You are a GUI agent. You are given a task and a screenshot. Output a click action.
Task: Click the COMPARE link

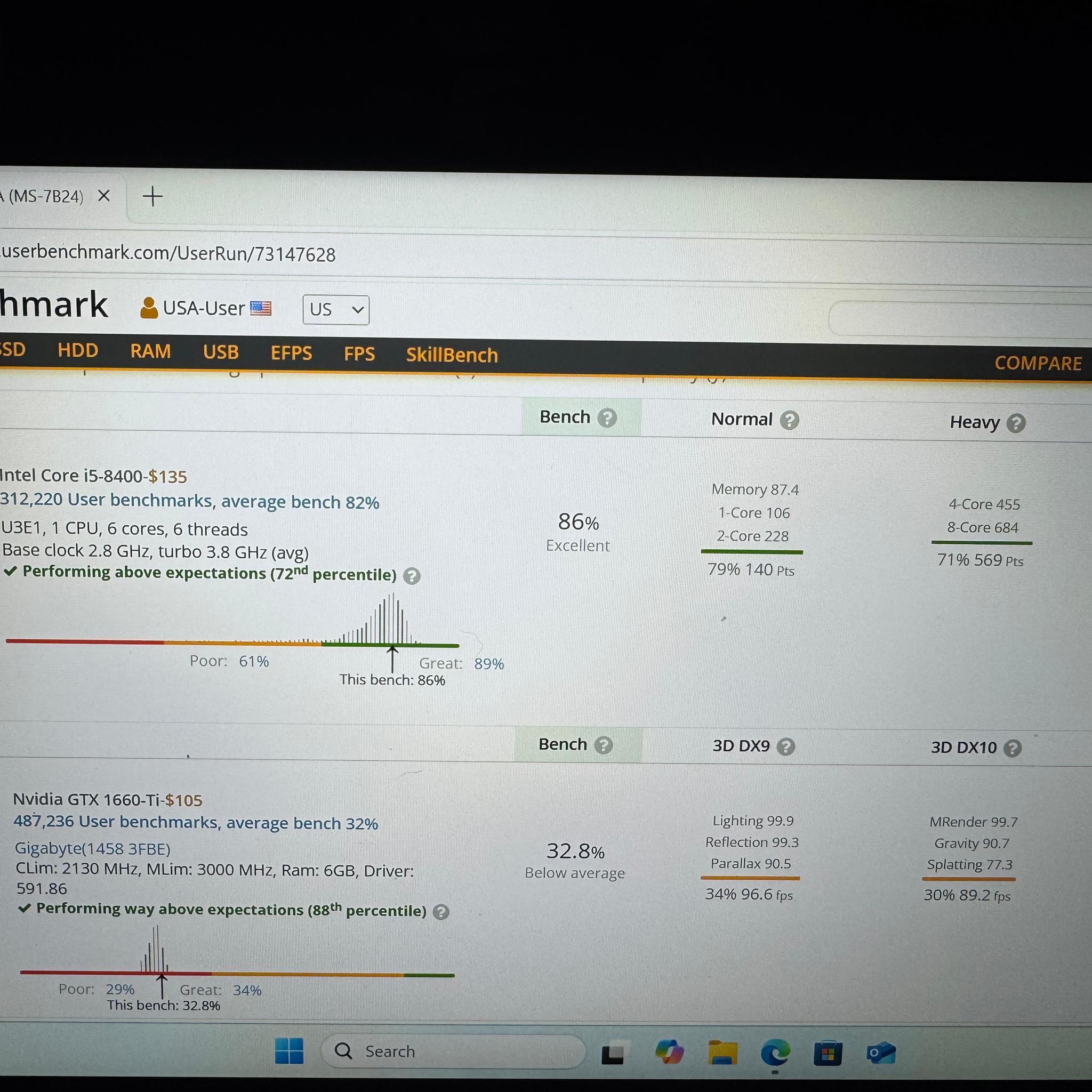pyautogui.click(x=1038, y=363)
